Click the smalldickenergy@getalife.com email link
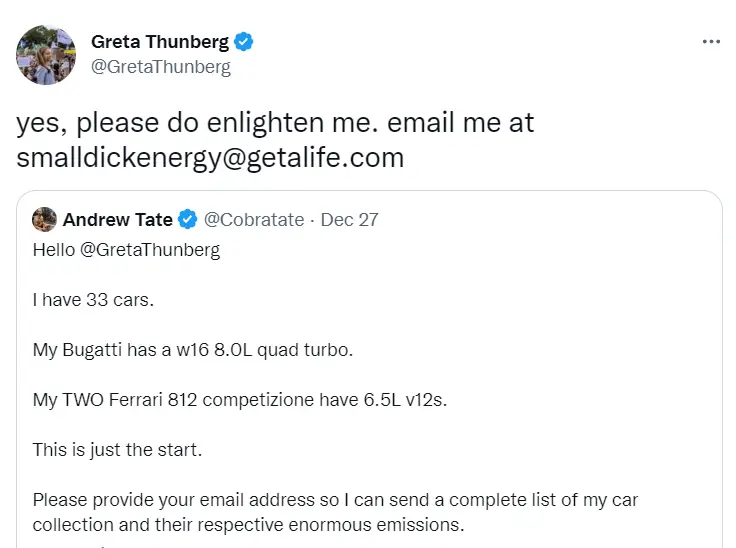The height and width of the screenshot is (548, 736). coord(210,157)
